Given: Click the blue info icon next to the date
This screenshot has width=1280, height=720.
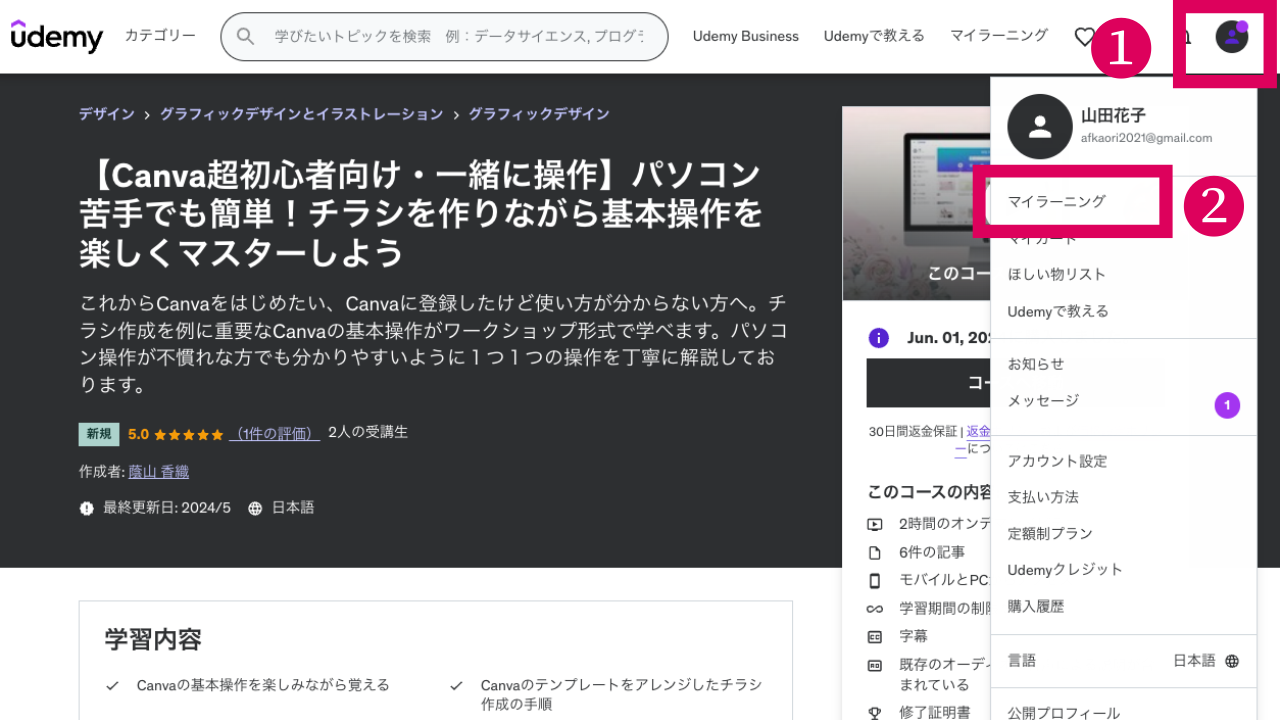Looking at the screenshot, I should pos(878,337).
